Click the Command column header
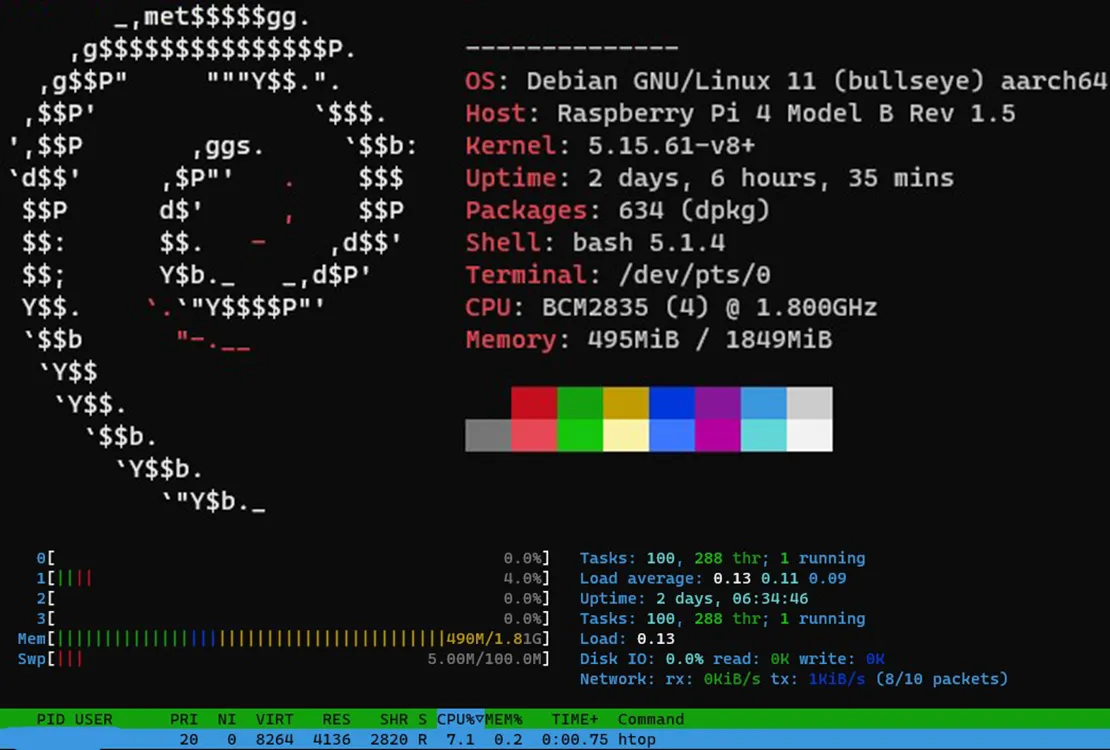Image resolution: width=1110 pixels, height=750 pixels. point(651,719)
